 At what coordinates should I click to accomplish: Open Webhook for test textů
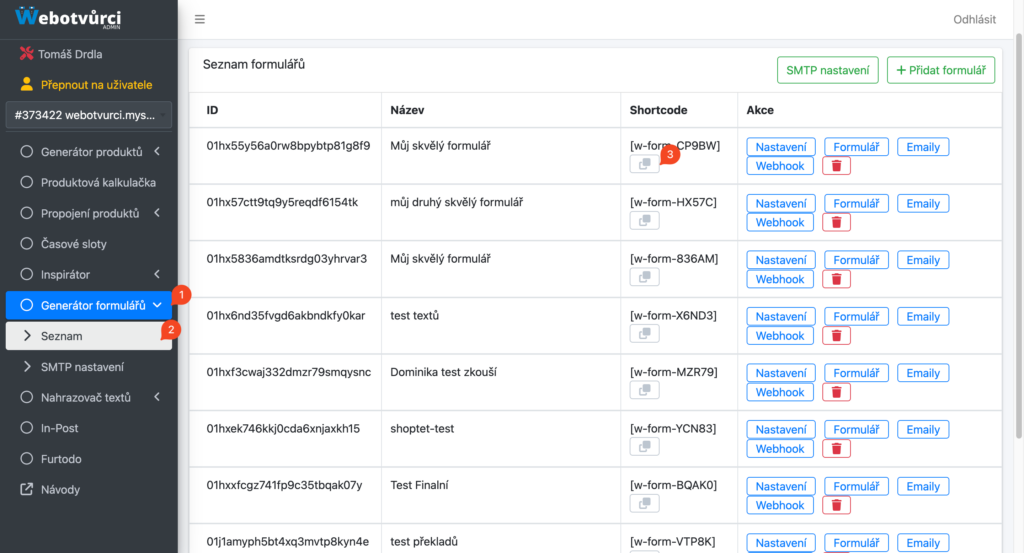780,336
